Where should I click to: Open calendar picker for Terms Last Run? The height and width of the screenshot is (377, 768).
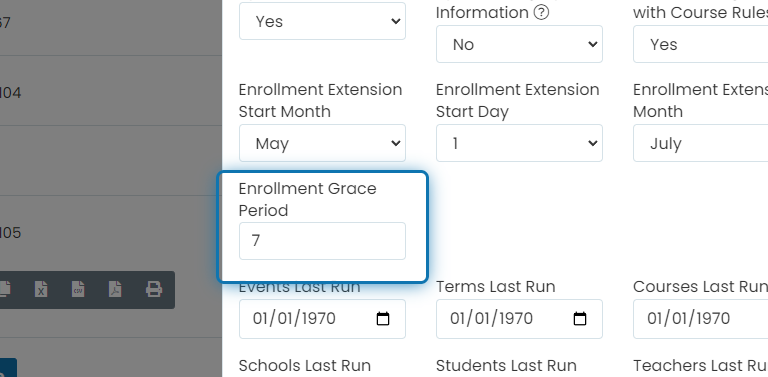click(580, 319)
